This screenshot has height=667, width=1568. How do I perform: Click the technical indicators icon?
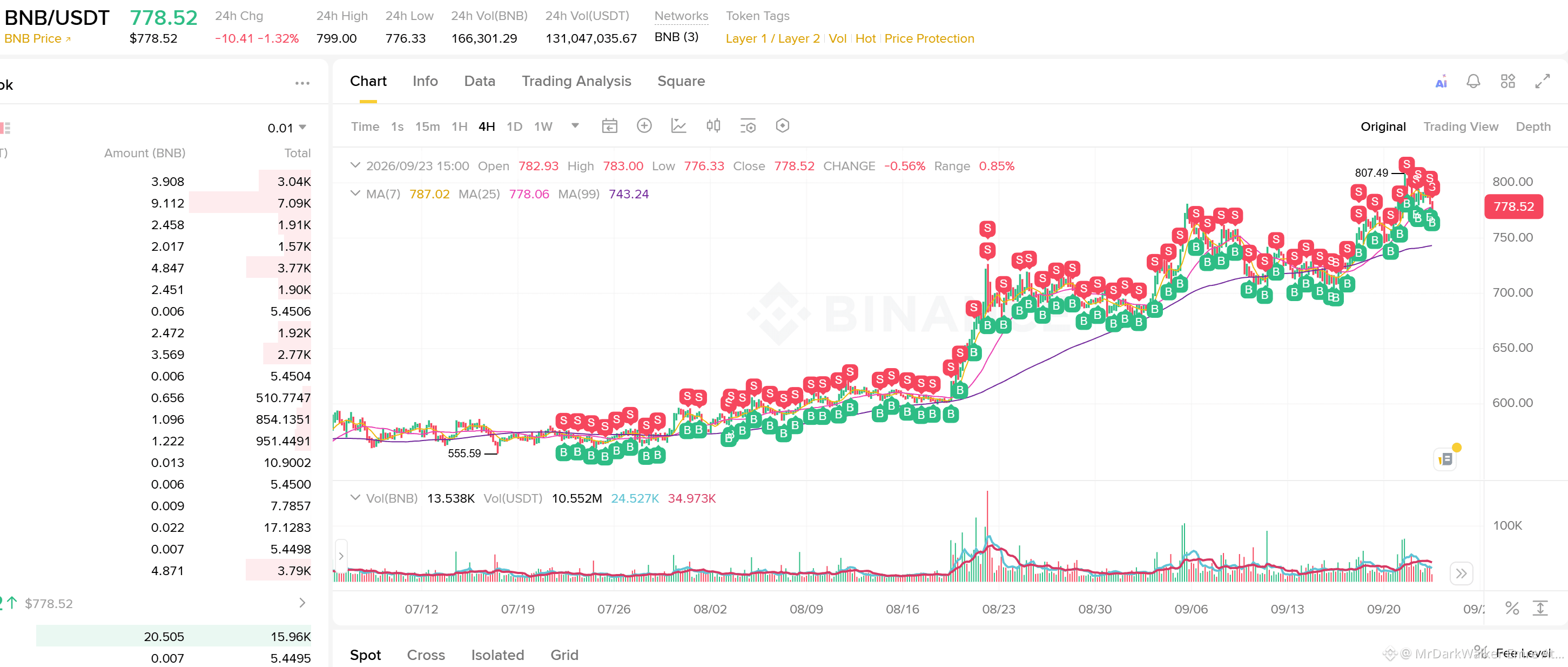click(679, 126)
